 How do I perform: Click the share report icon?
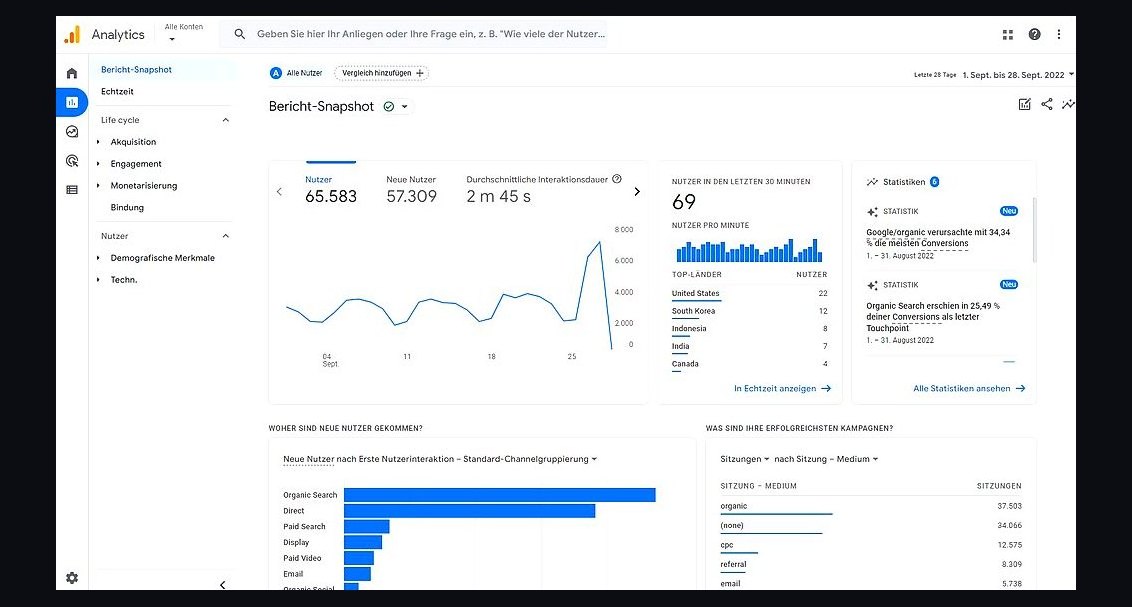pos(1047,105)
